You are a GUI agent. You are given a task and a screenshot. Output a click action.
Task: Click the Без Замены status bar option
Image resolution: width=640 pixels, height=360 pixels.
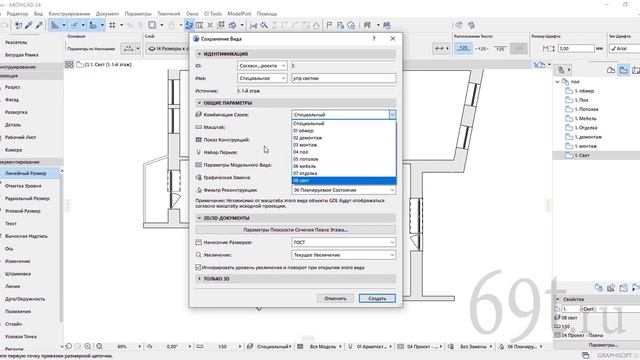pyautogui.click(x=473, y=347)
